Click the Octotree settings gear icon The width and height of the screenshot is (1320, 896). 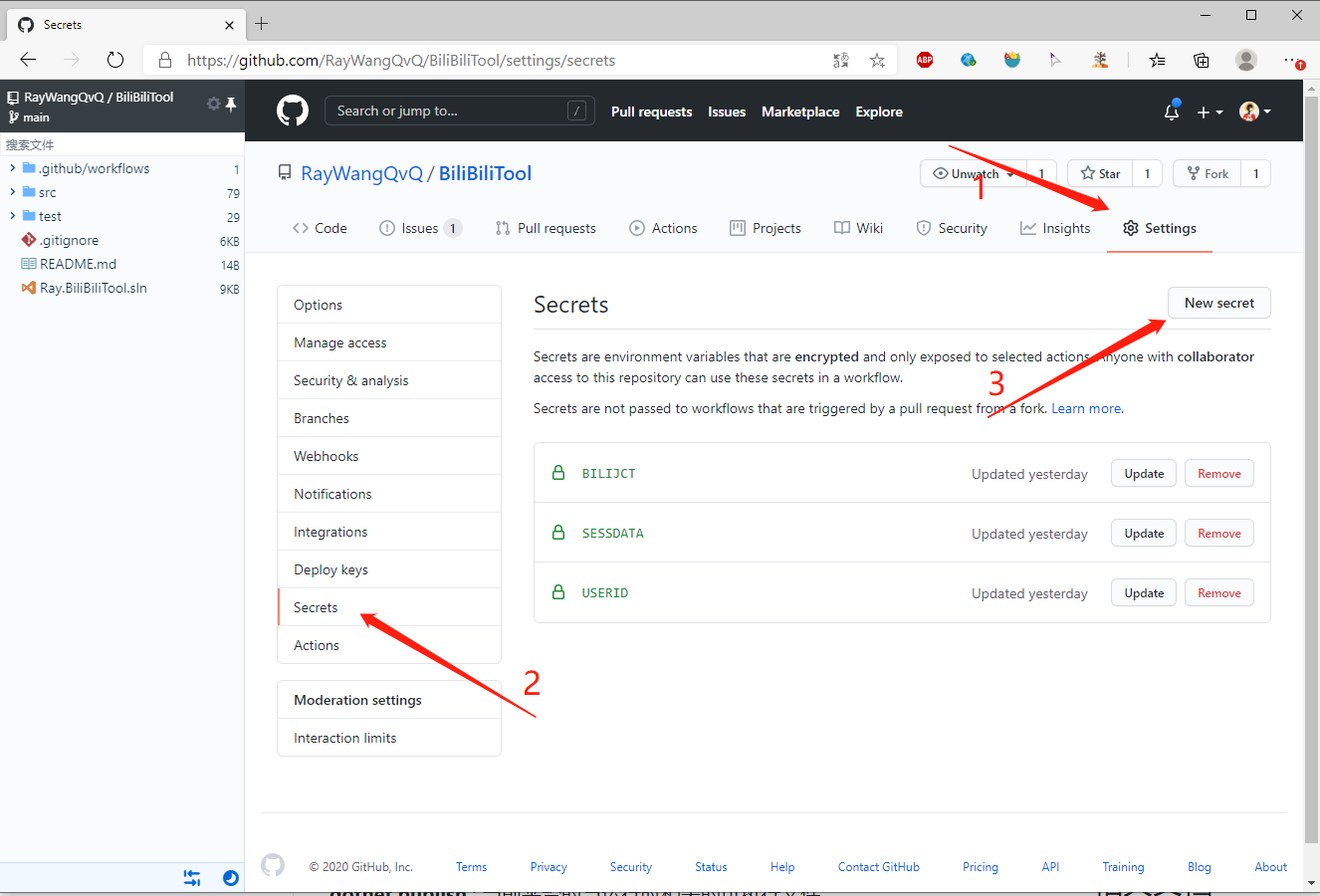coord(213,104)
